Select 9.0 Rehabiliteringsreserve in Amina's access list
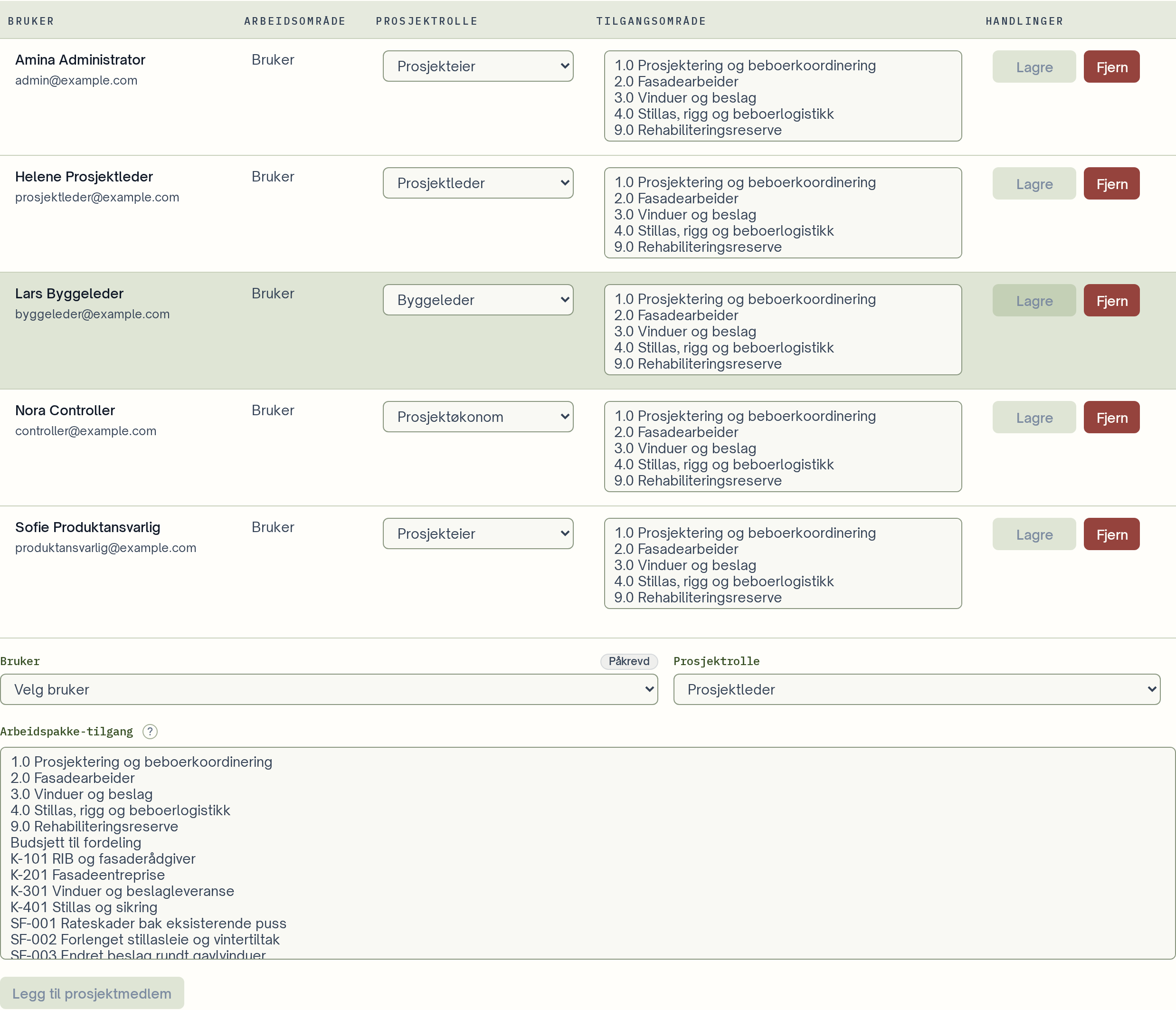Image resolution: width=1176 pixels, height=1010 pixels. [x=783, y=131]
